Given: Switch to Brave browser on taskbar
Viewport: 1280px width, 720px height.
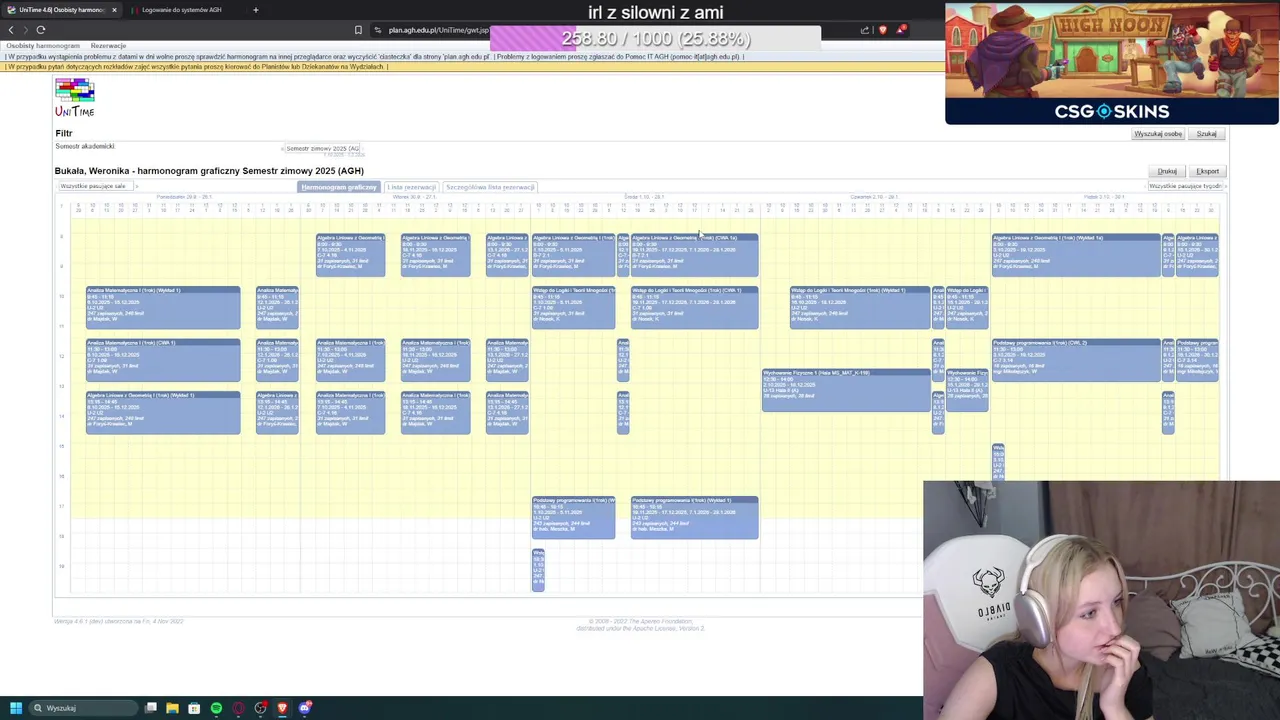Looking at the screenshot, I should pyautogui.click(x=282, y=708).
